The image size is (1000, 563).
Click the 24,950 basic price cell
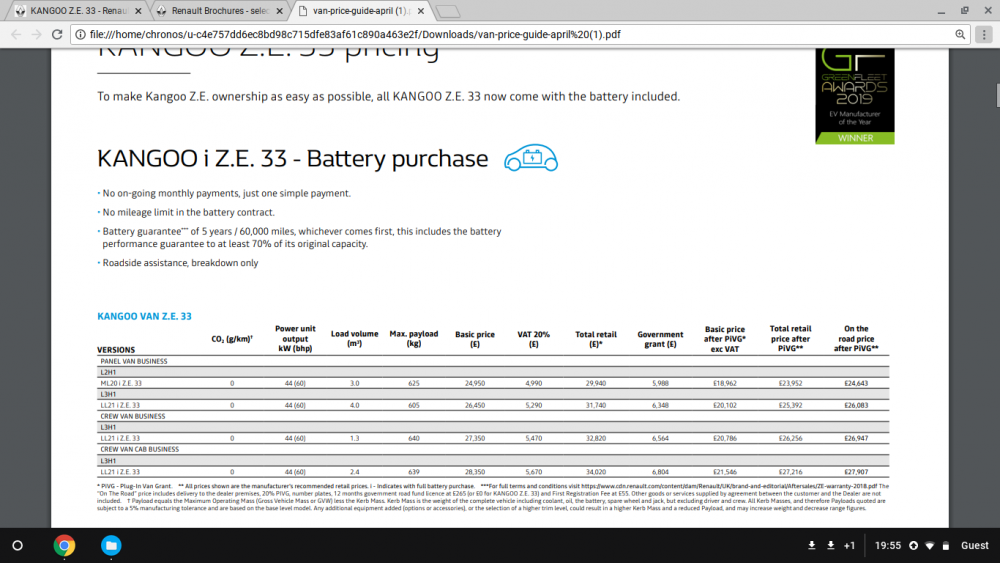(474, 383)
